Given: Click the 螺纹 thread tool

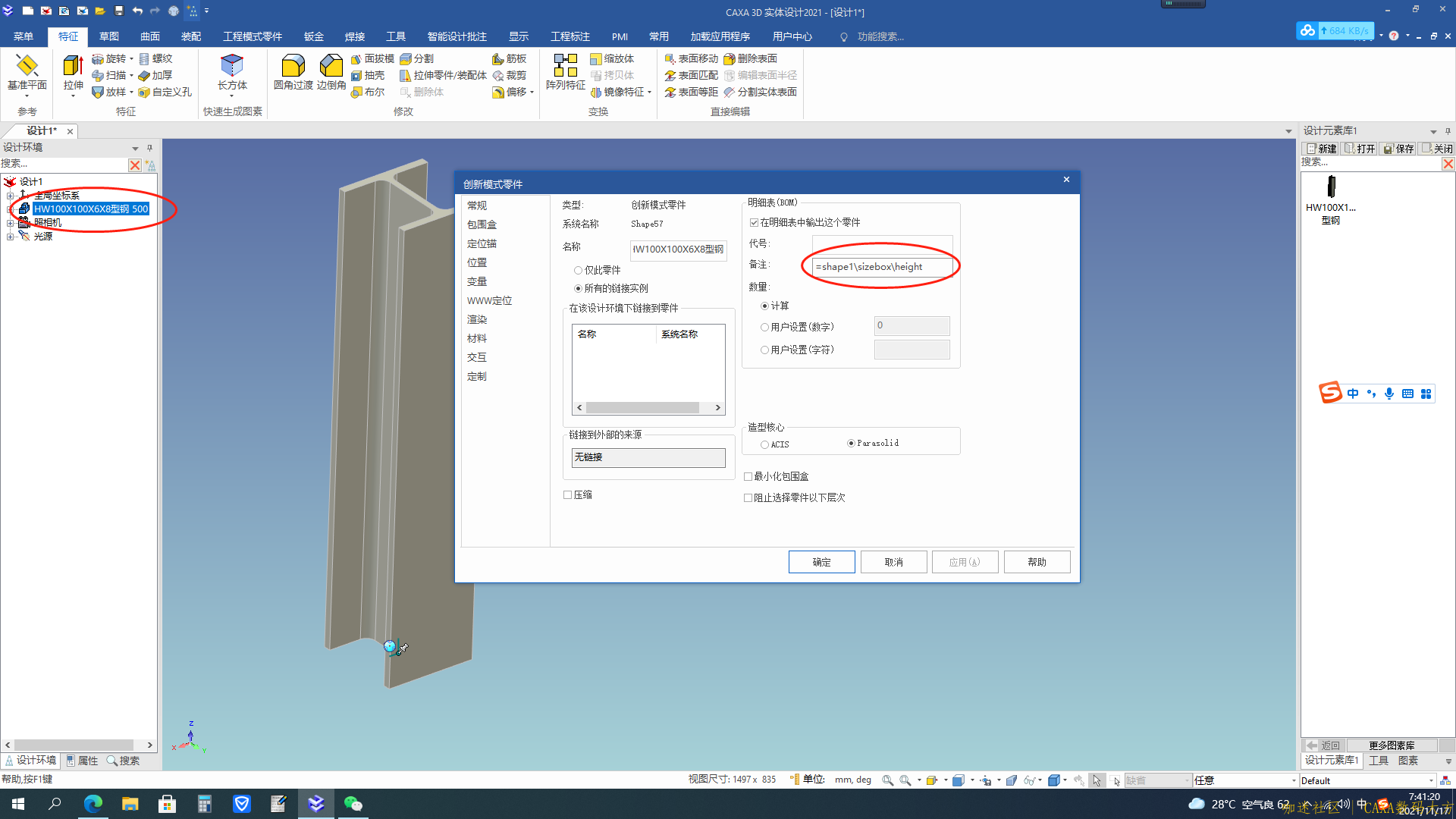Looking at the screenshot, I should (155, 58).
